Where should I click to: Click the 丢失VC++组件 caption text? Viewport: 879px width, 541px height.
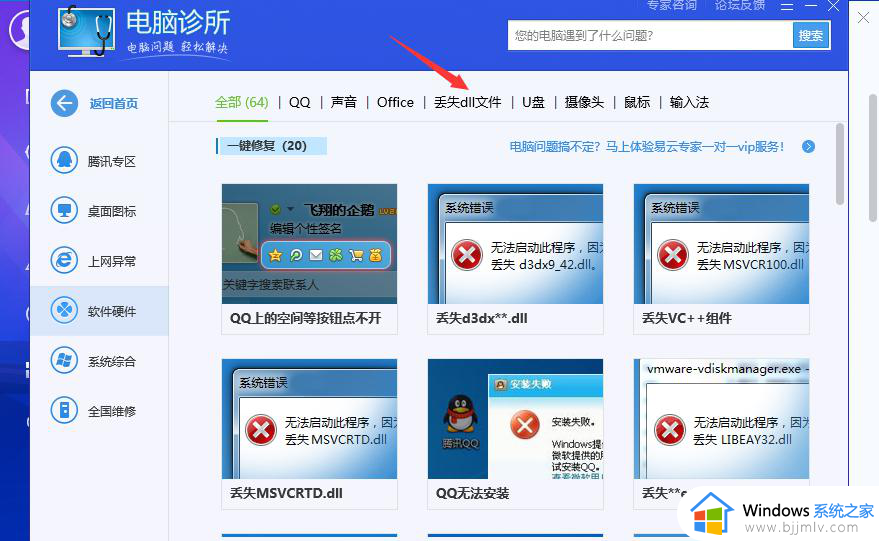tap(687, 318)
